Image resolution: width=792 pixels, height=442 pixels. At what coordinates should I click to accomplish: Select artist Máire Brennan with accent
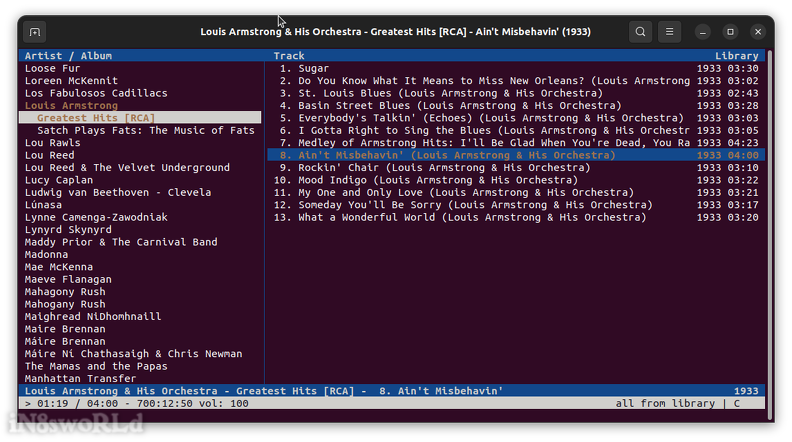click(65, 341)
